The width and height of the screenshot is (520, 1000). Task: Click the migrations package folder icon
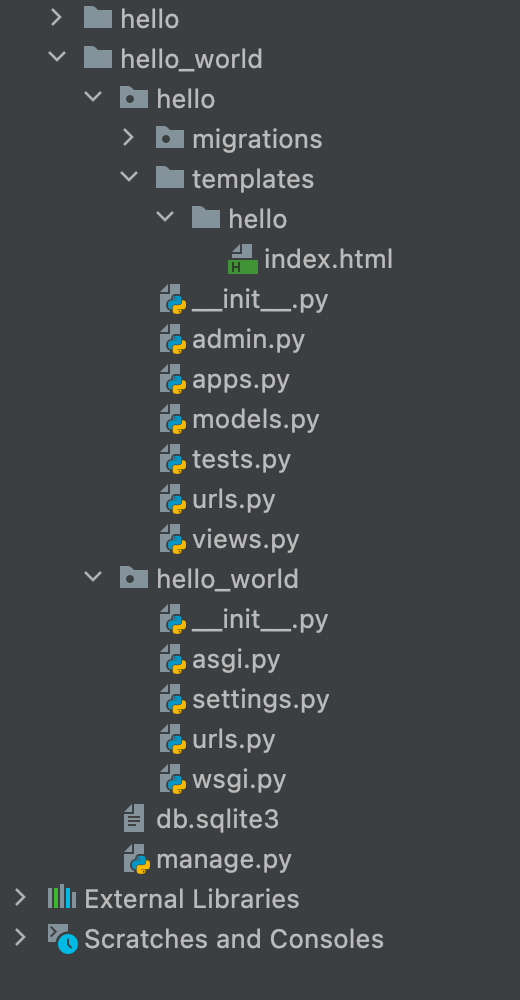click(170, 138)
